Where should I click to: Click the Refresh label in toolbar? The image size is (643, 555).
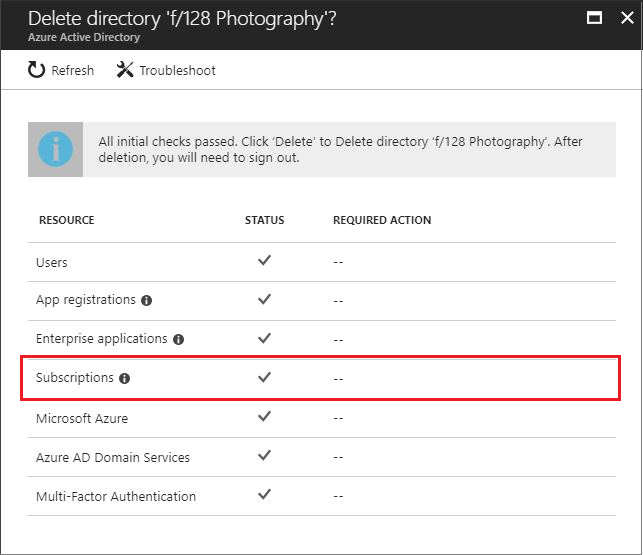pos(73,71)
